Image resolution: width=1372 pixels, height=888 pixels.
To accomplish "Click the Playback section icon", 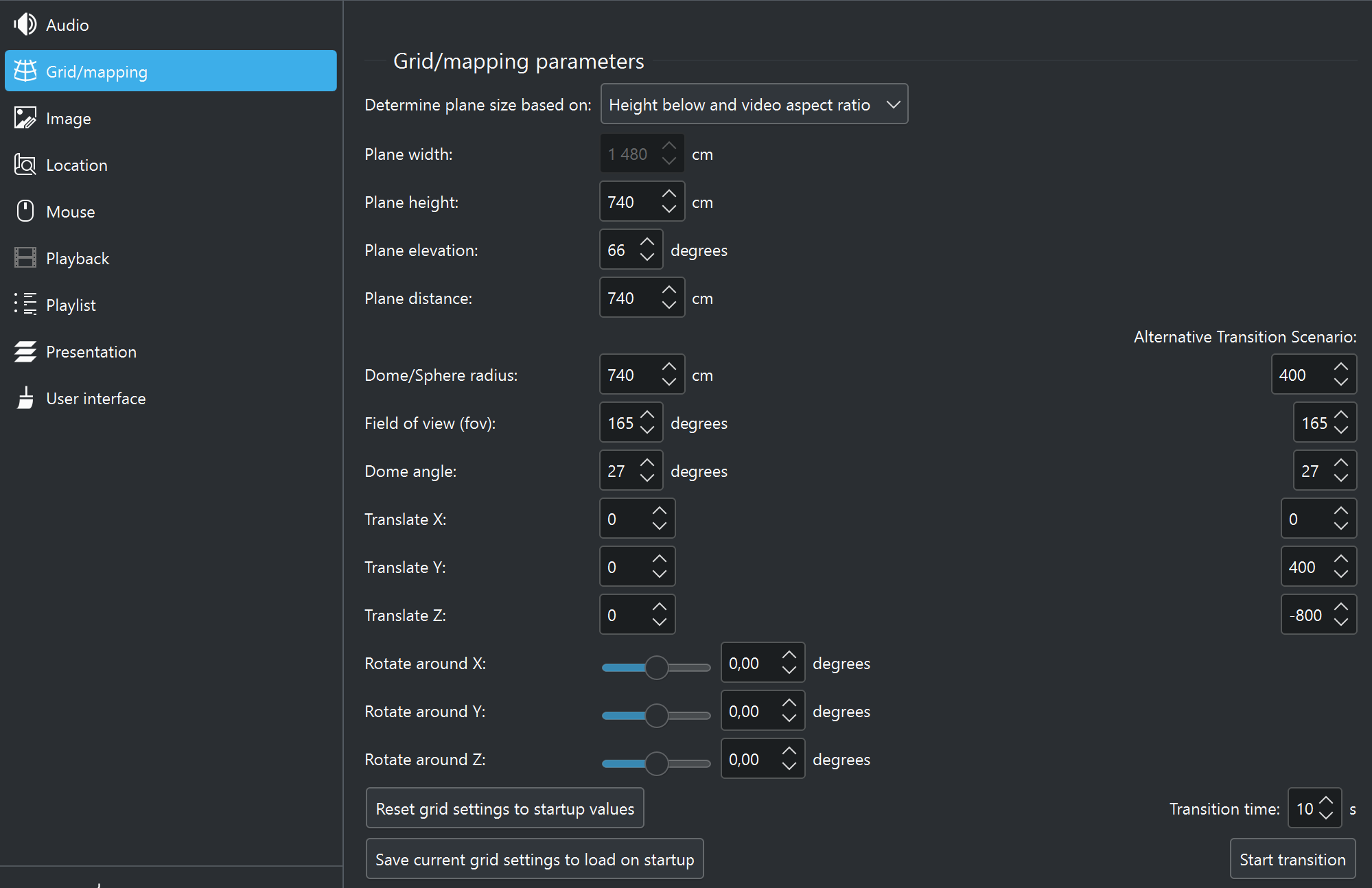I will click(x=24, y=258).
